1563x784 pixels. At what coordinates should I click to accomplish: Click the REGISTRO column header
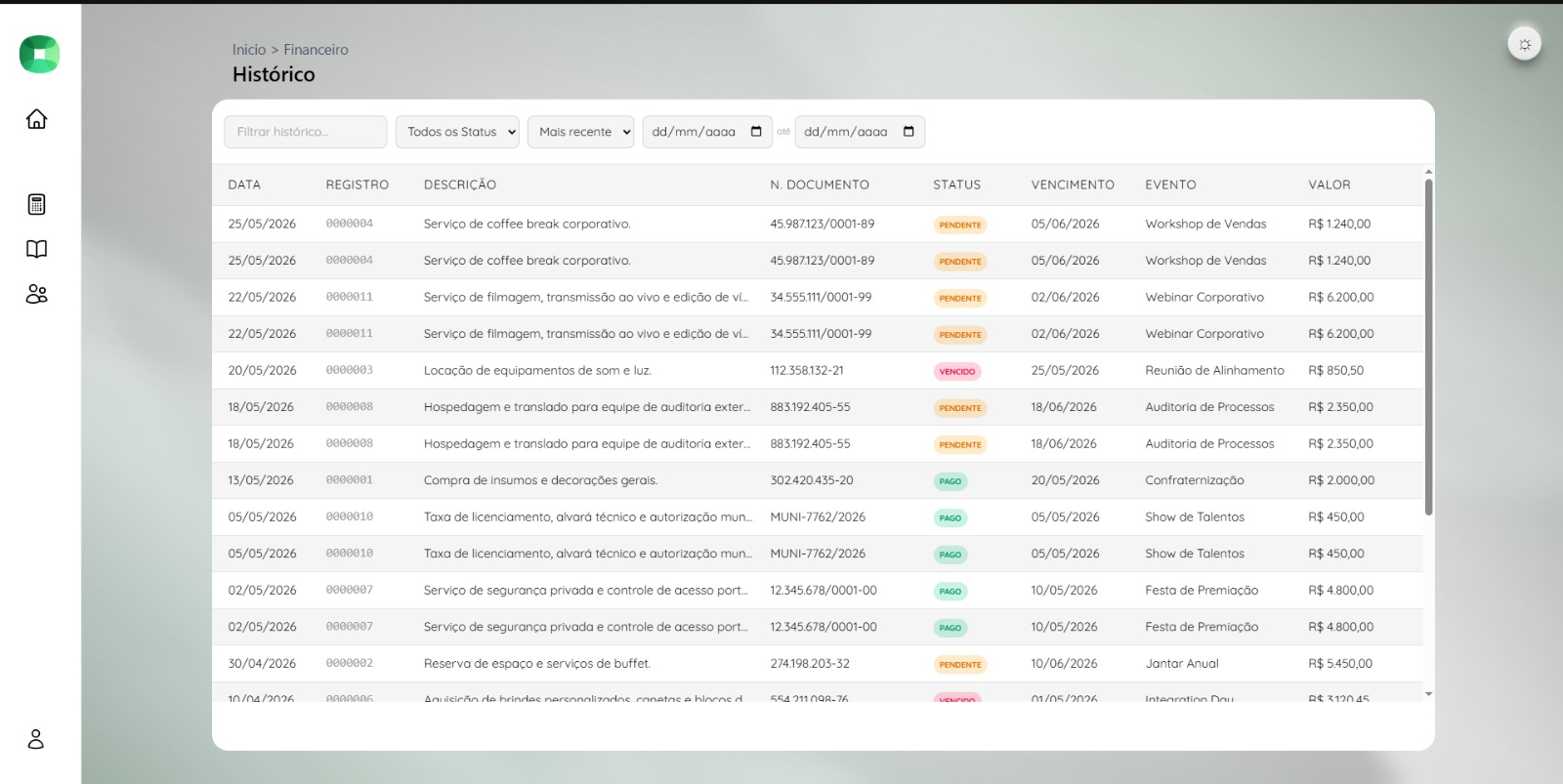click(x=357, y=185)
